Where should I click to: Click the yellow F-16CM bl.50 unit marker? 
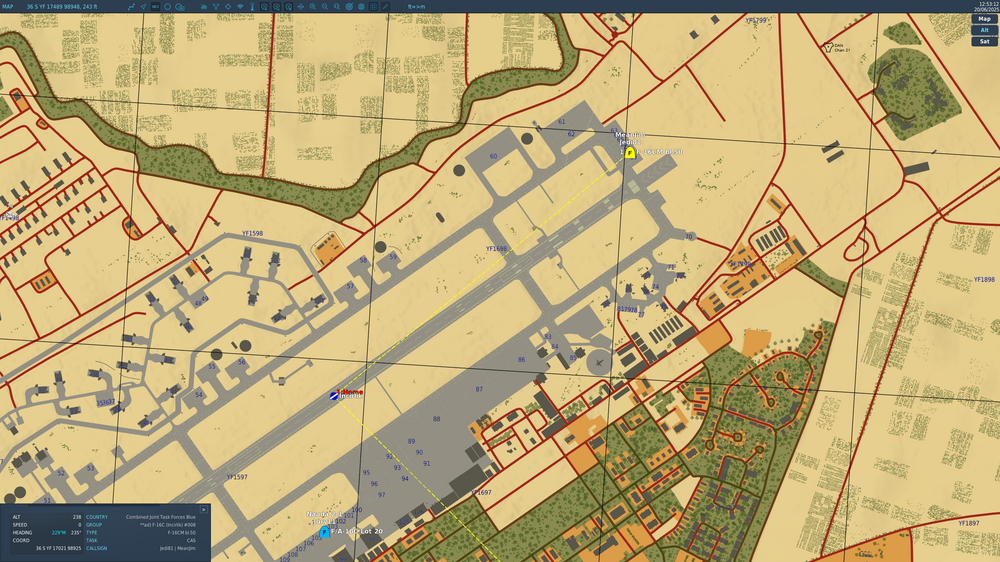[x=630, y=152]
